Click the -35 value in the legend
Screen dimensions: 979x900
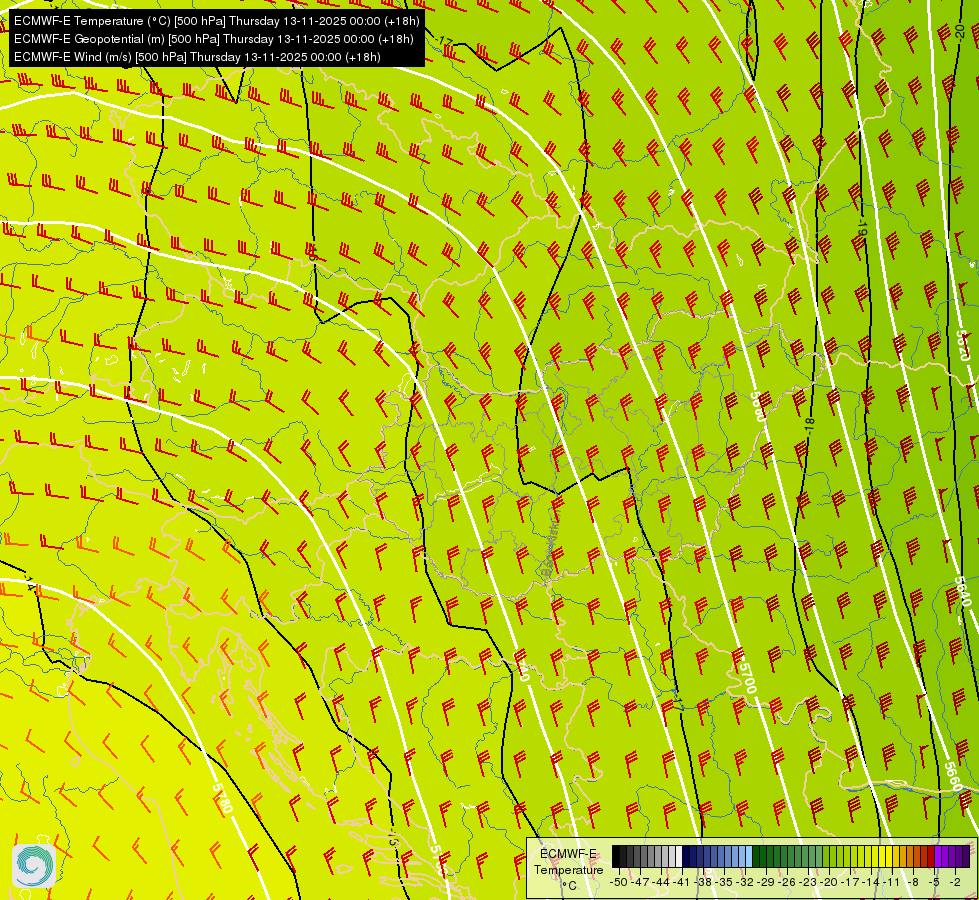(724, 882)
